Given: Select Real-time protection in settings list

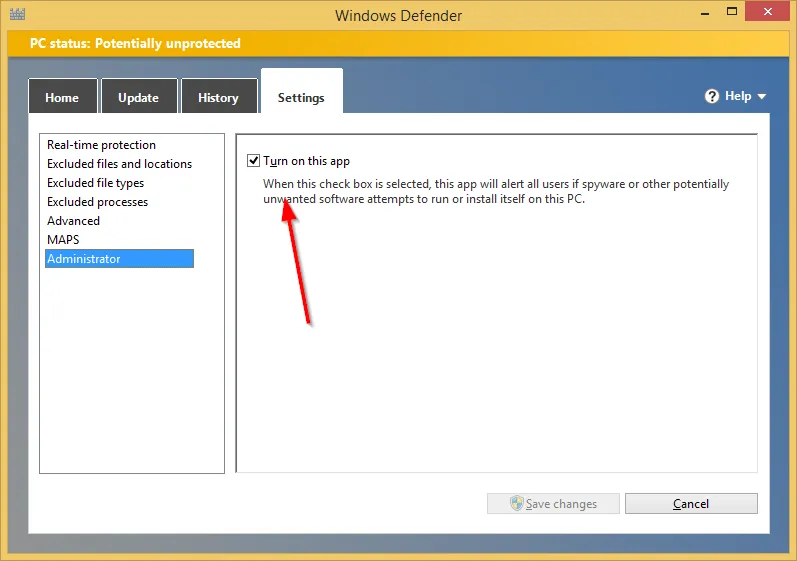Looking at the screenshot, I should (101, 145).
